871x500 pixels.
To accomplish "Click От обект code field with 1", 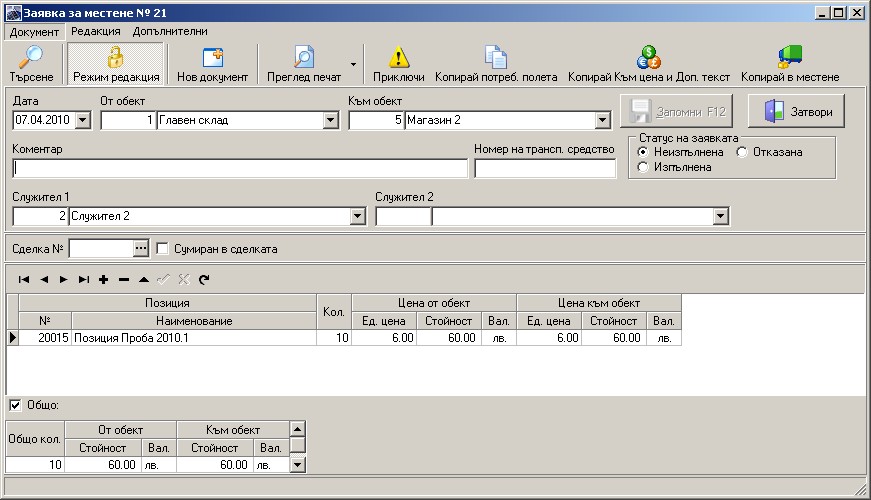I will 128,119.
